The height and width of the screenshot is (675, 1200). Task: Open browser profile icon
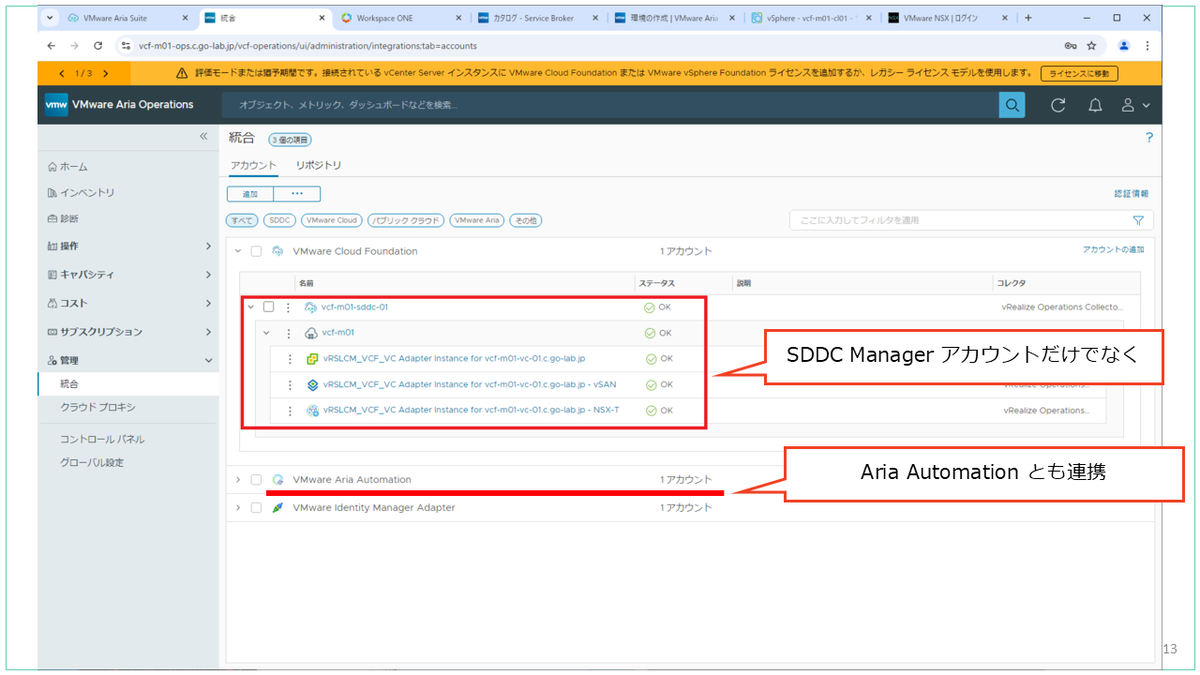pyautogui.click(x=1124, y=46)
